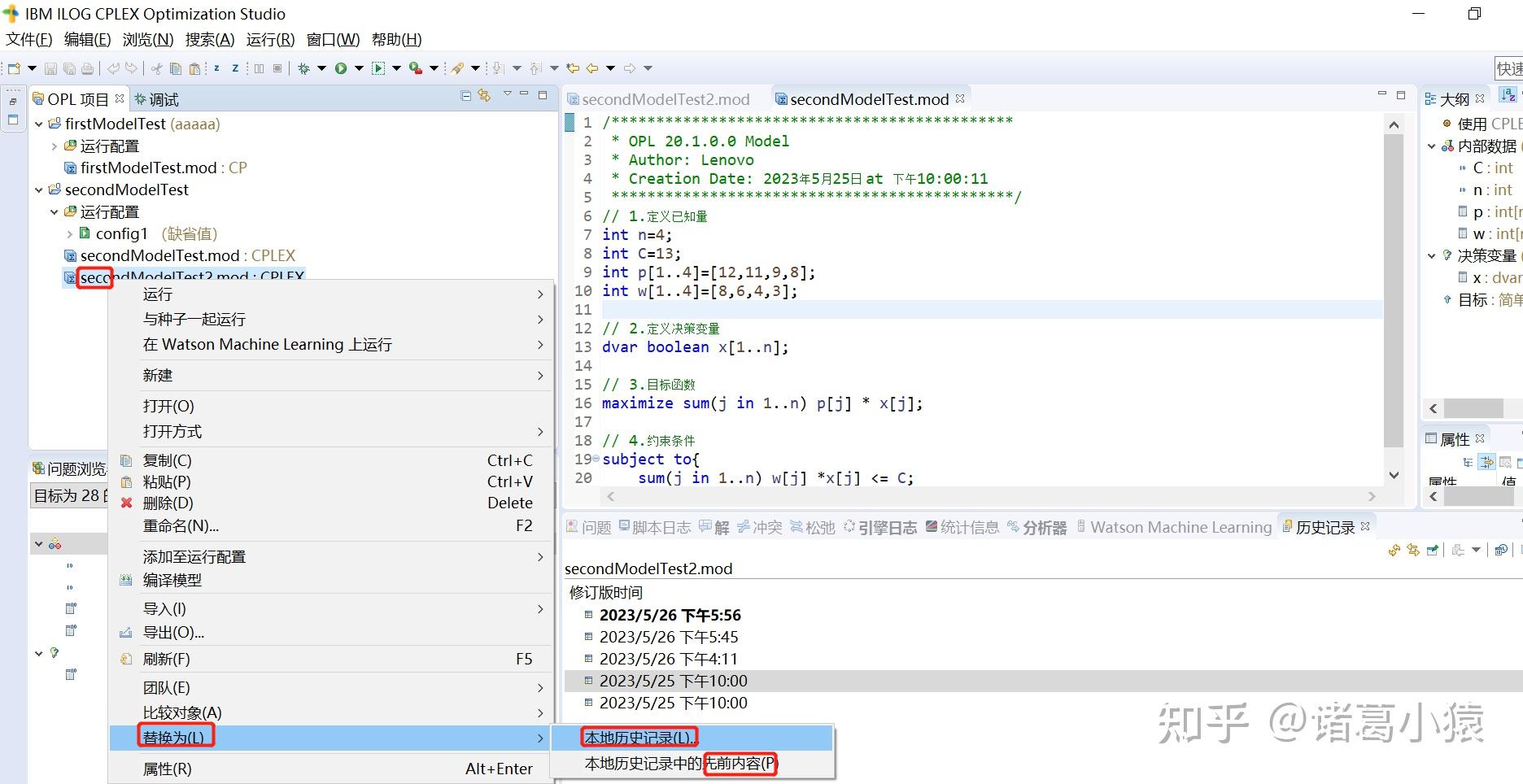This screenshot has height=784, width=1523.
Task: Click the Save toolbar icon
Action: coord(50,68)
